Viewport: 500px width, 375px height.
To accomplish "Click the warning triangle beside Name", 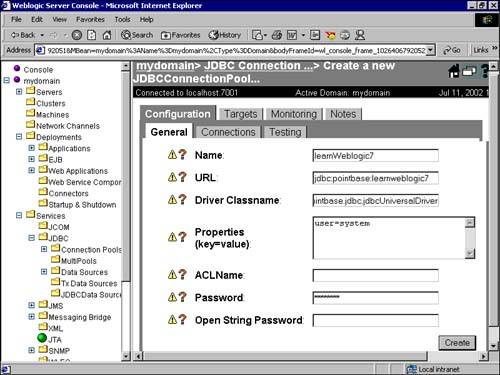I will pyautogui.click(x=172, y=155).
